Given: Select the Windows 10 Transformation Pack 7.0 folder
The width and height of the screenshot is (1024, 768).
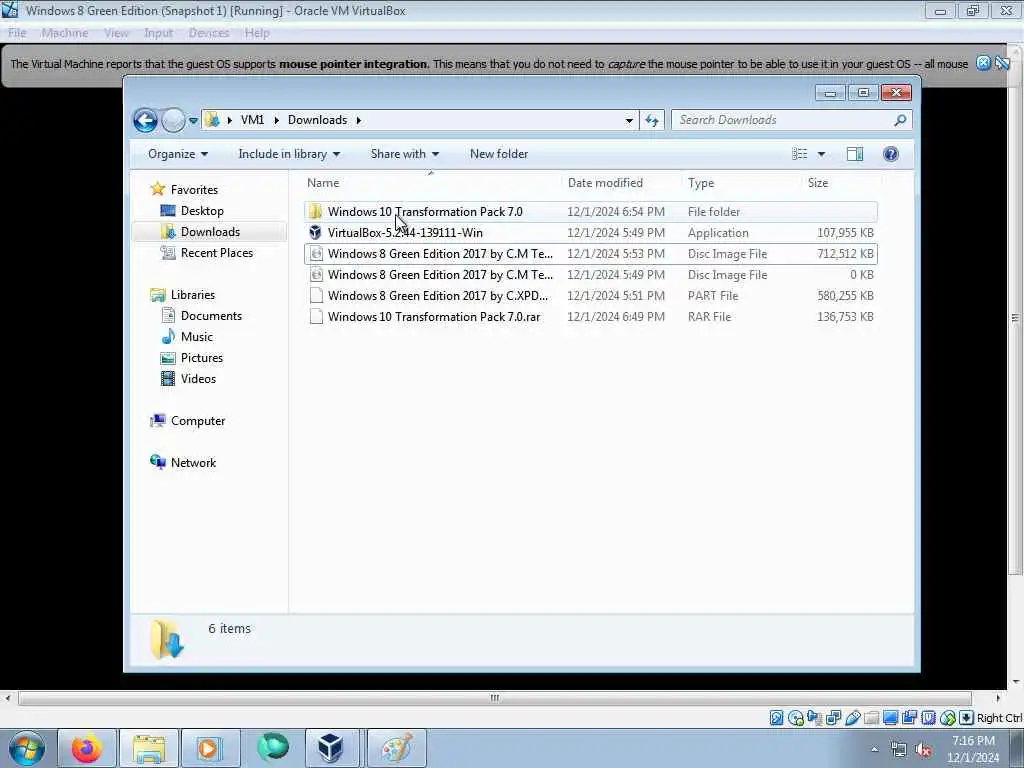Looking at the screenshot, I should [590, 212].
